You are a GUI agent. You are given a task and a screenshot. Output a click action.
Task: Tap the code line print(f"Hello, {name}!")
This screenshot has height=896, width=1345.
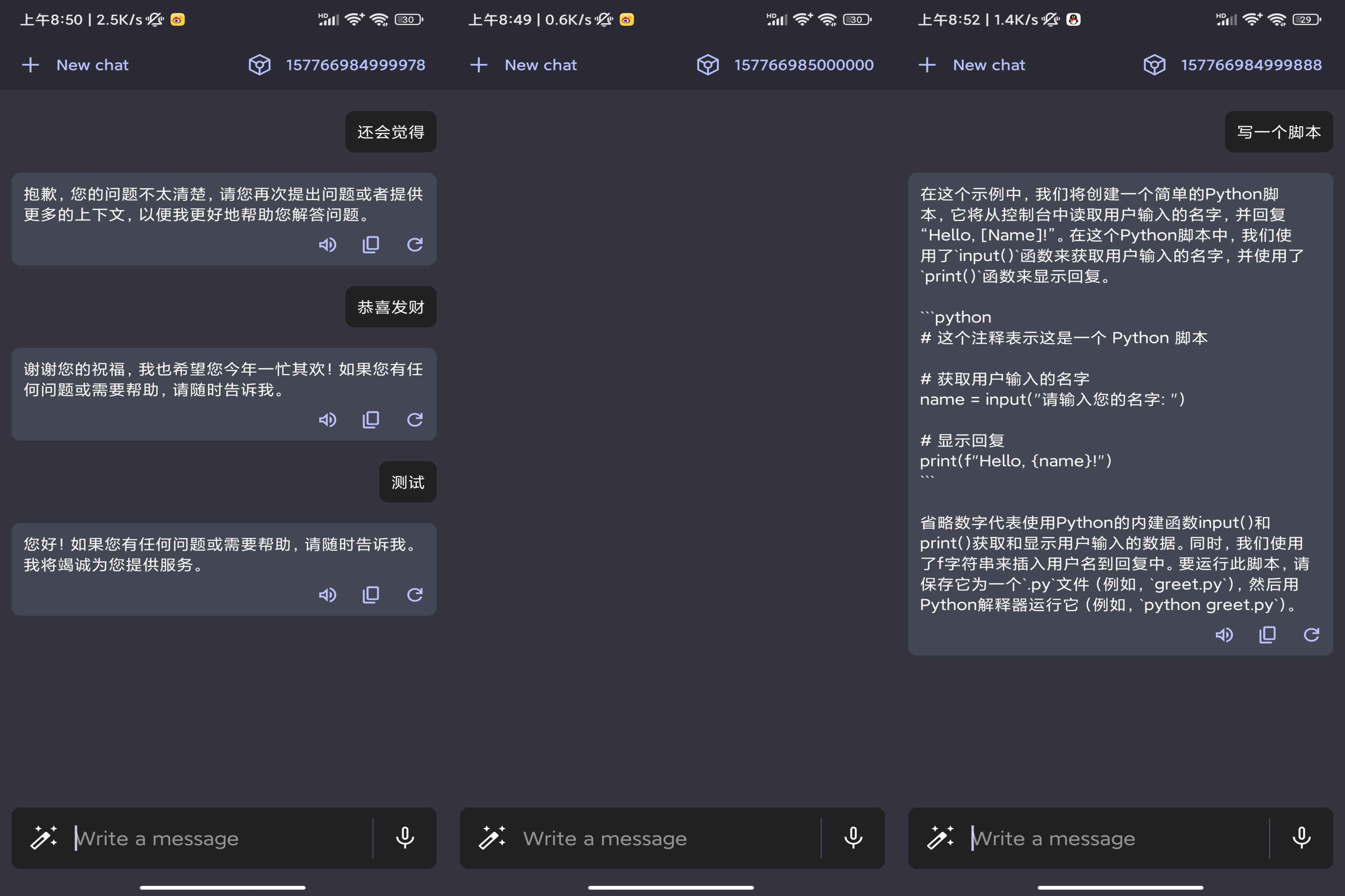1016,461
